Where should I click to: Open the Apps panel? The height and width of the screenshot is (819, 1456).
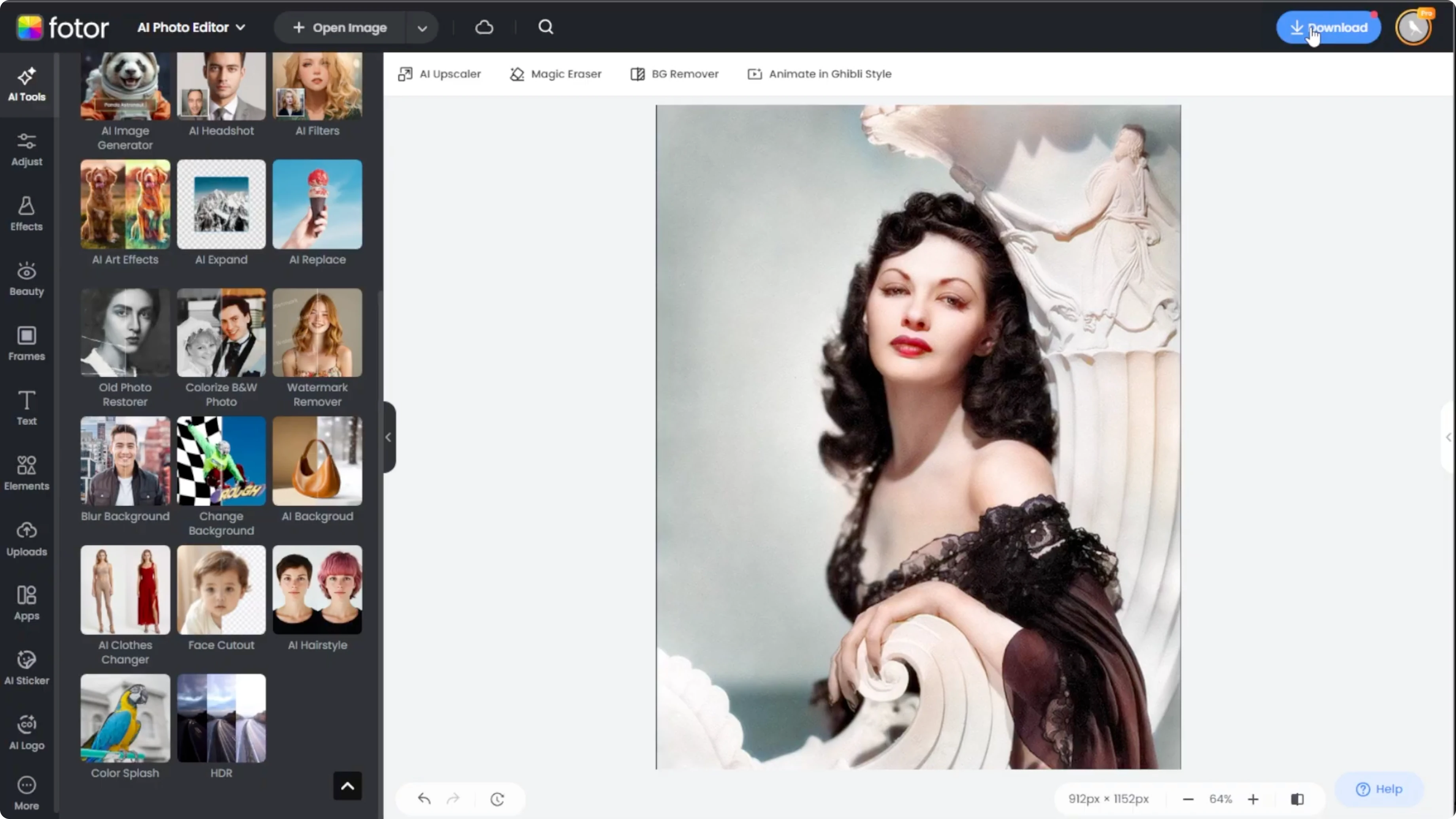(x=27, y=604)
